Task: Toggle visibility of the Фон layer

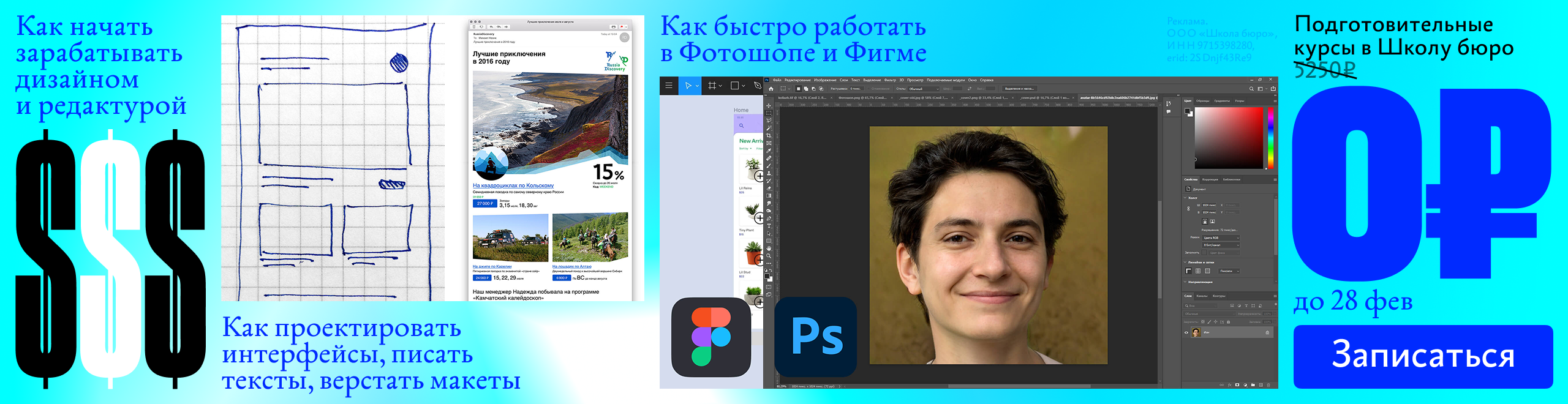Action: click(x=1186, y=332)
